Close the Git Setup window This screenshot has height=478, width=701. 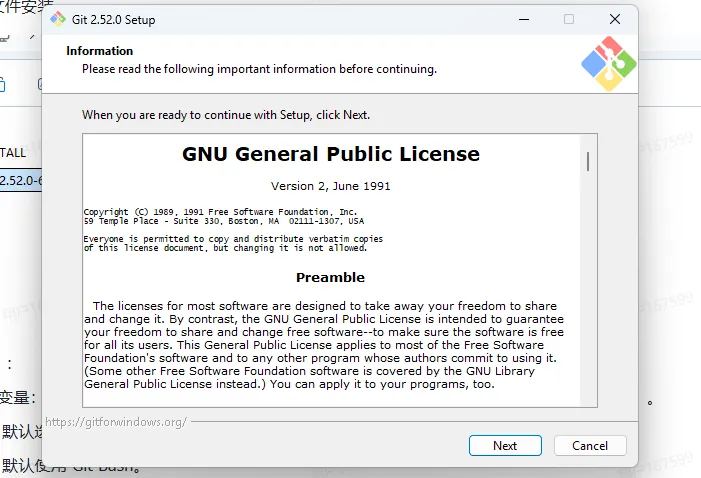click(615, 19)
